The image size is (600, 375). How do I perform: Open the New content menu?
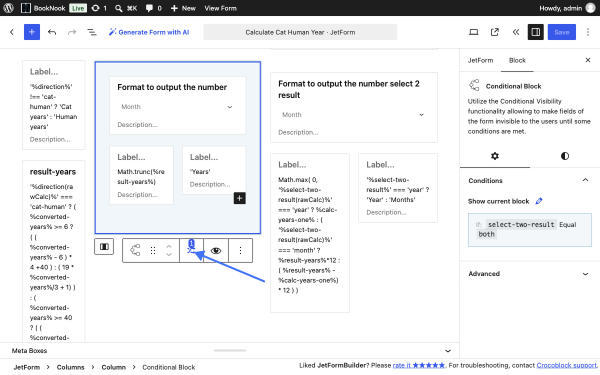point(183,8)
